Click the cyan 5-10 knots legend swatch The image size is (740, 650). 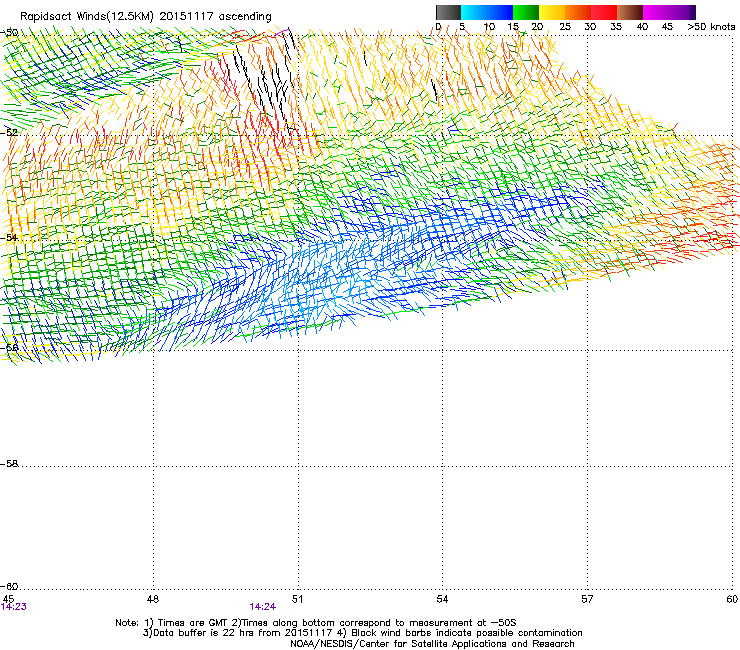click(474, 12)
